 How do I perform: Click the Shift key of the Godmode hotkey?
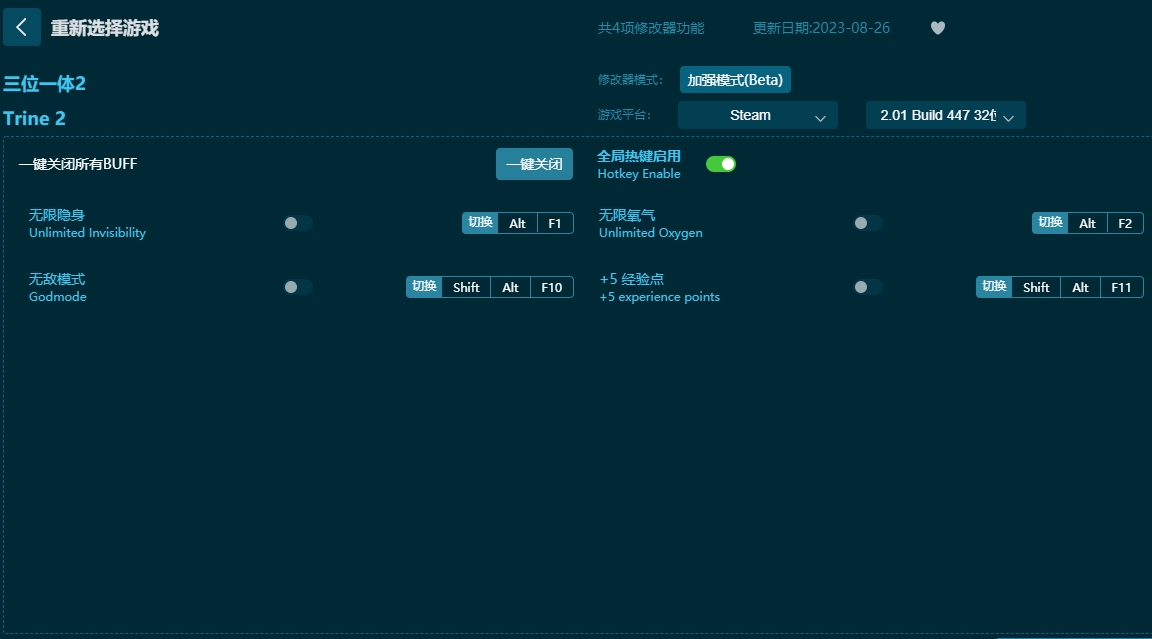coord(466,287)
